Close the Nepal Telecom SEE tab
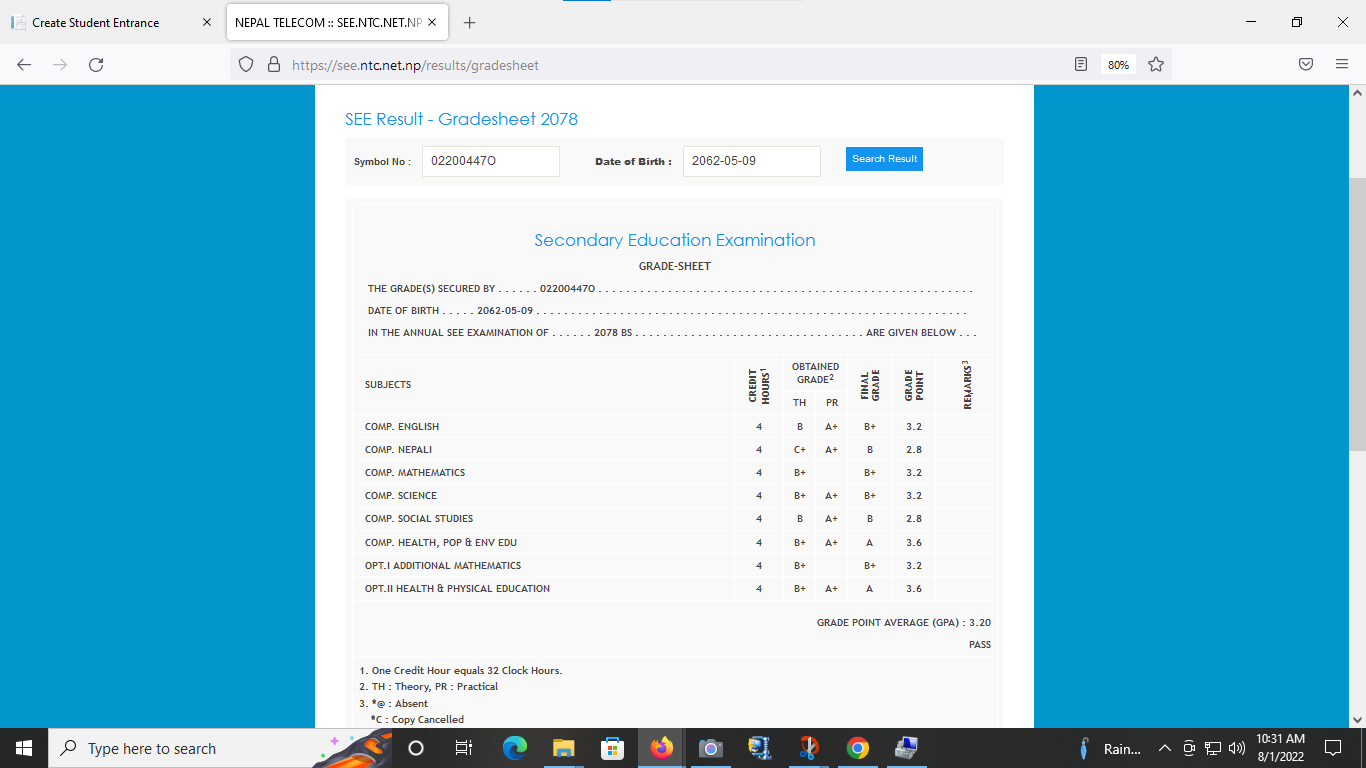Image resolution: width=1366 pixels, height=768 pixels. tap(432, 22)
